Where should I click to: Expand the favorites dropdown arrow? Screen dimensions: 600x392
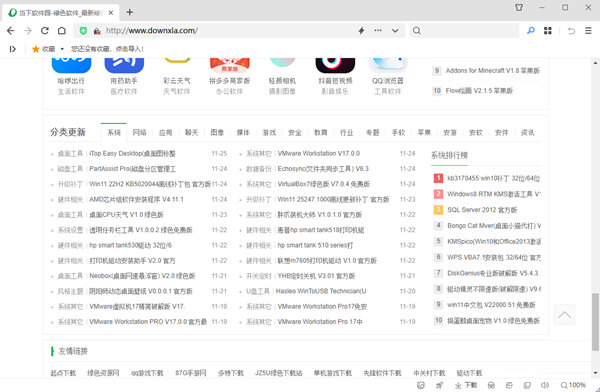(x=62, y=49)
